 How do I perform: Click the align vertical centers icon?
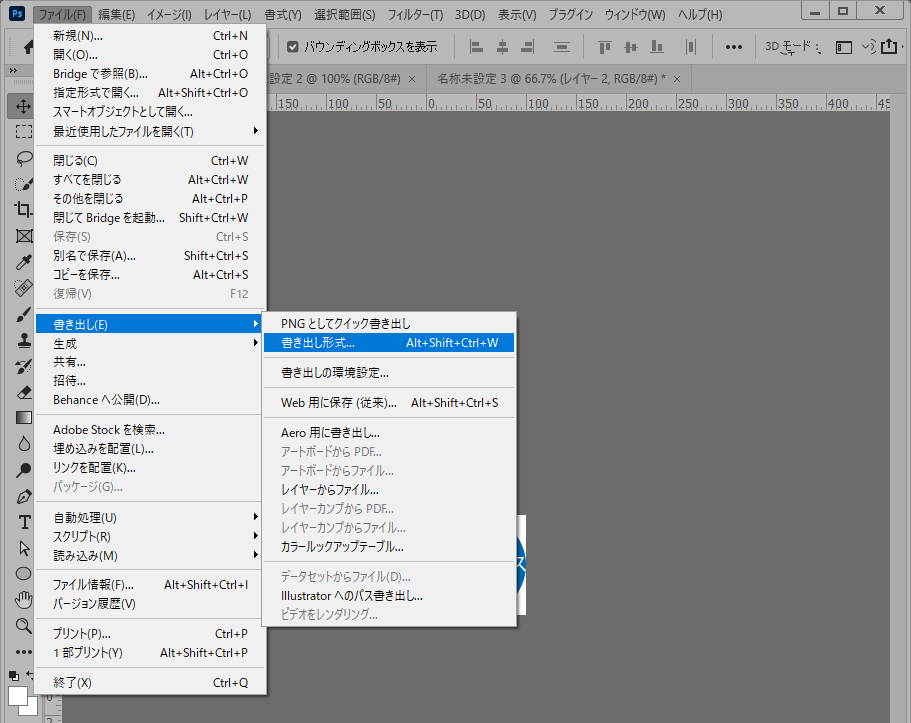click(631, 46)
